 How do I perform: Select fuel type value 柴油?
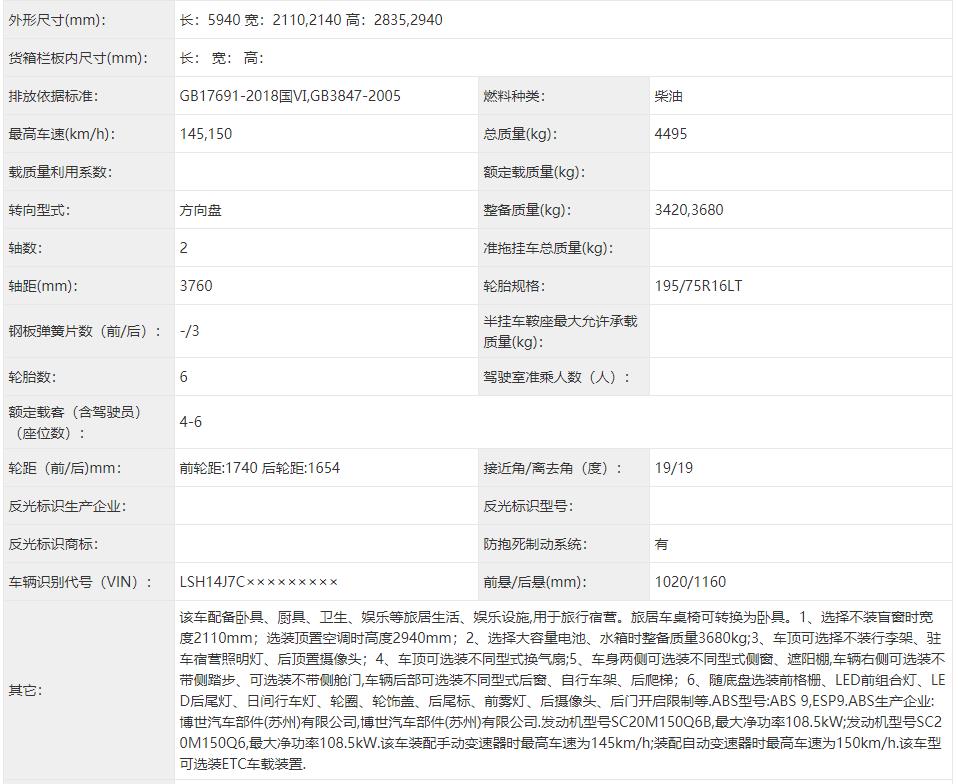coord(668,96)
